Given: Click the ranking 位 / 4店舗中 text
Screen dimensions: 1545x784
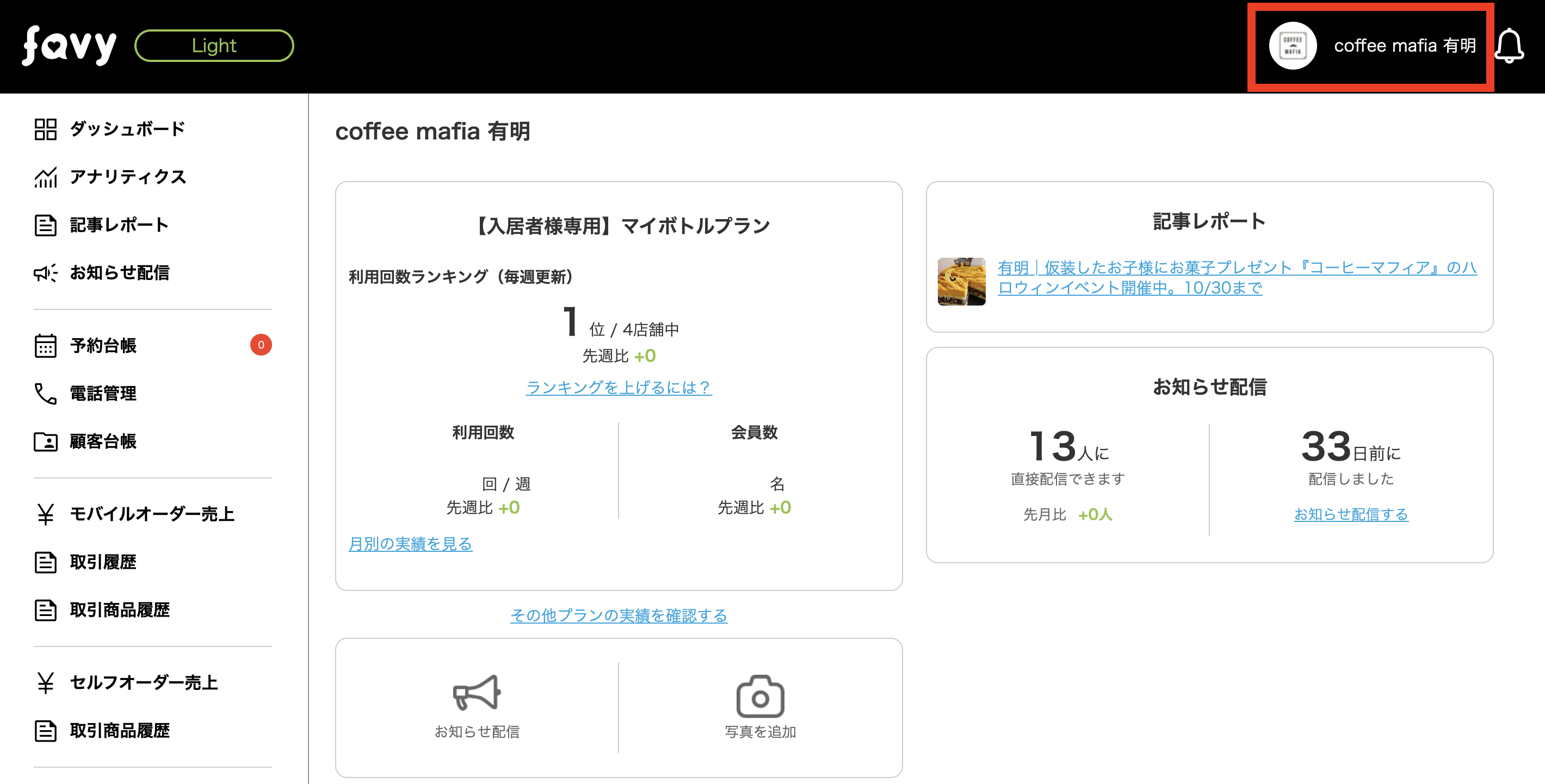Looking at the screenshot, I should point(633,329).
